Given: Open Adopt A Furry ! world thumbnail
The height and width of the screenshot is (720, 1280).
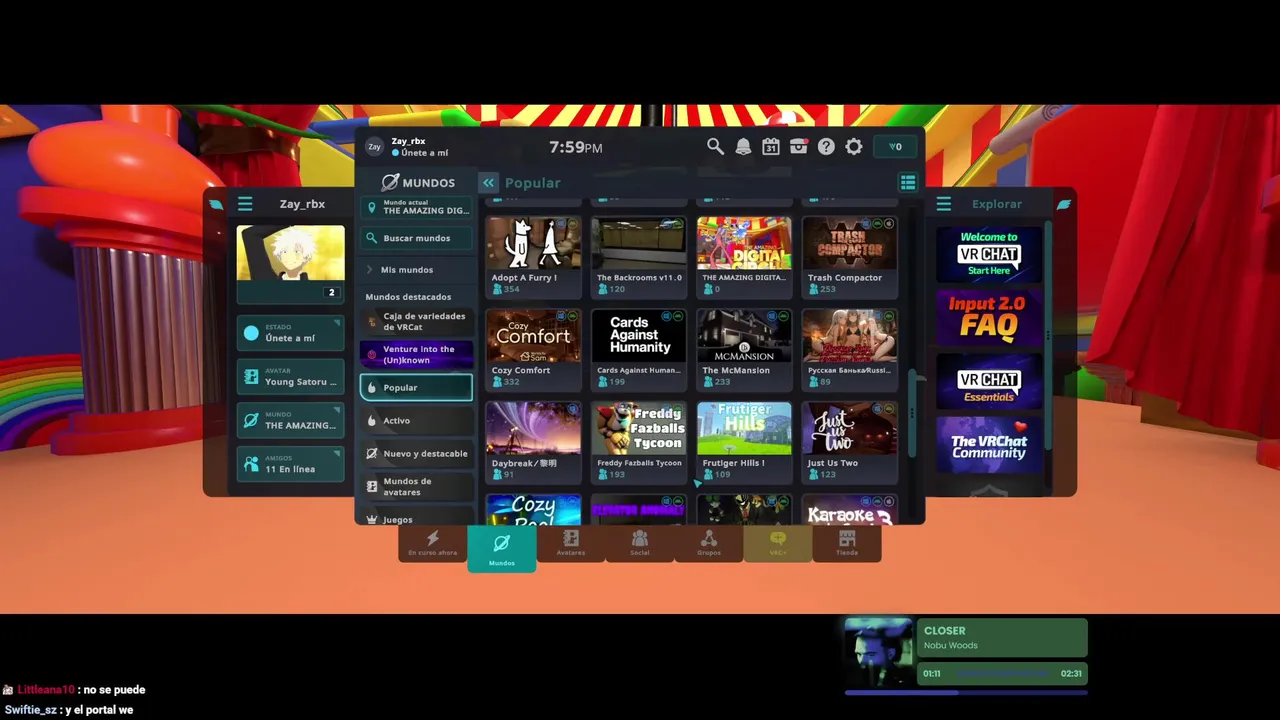Looking at the screenshot, I should click(x=533, y=243).
